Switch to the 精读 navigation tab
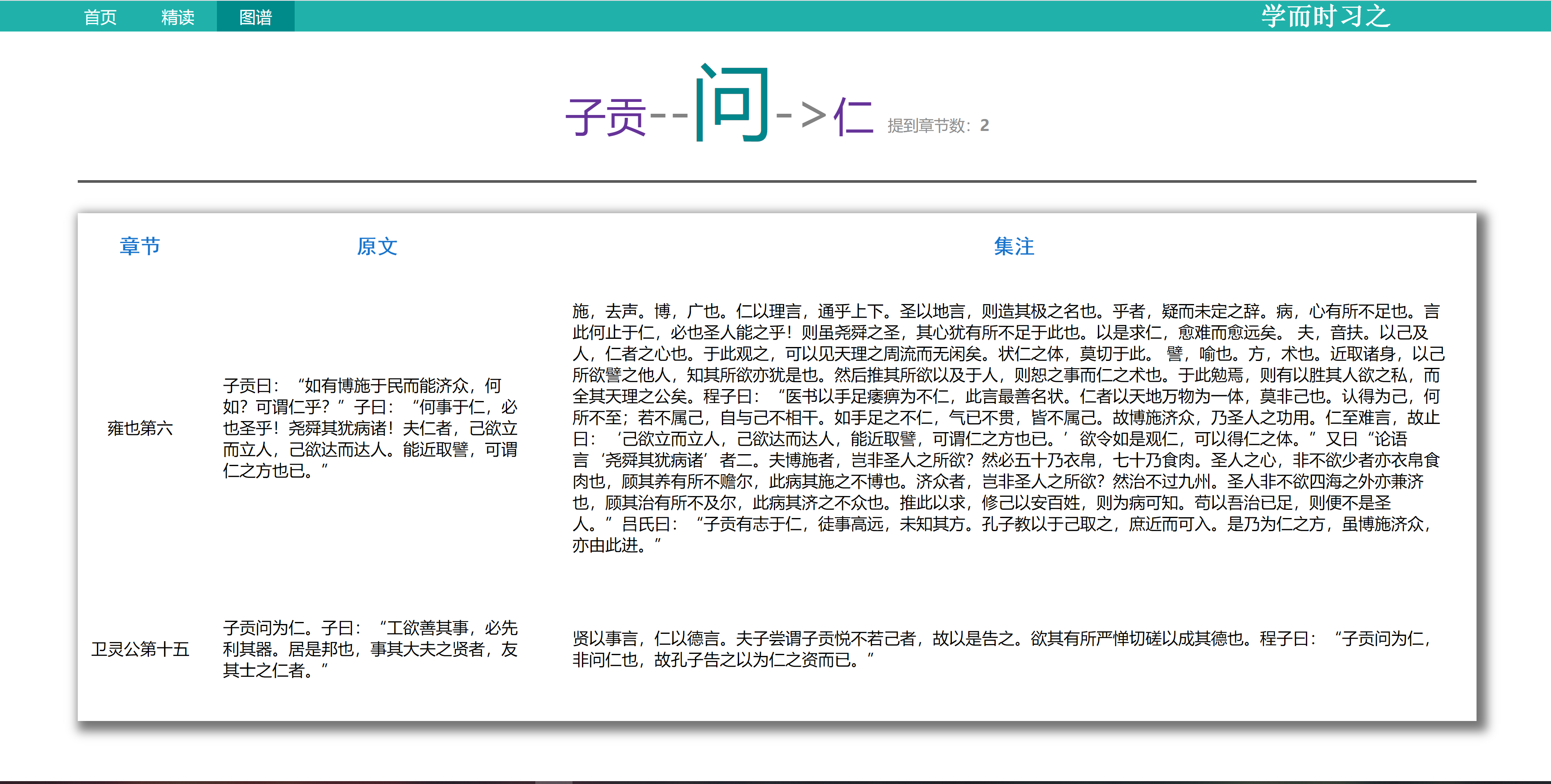Screen dimensions: 1551x784 [x=178, y=17]
